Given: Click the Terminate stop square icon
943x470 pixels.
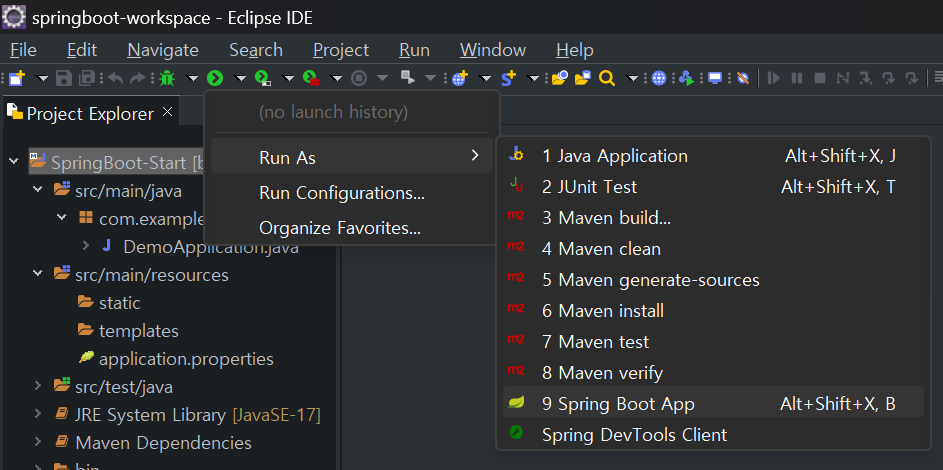Looking at the screenshot, I should (820, 78).
